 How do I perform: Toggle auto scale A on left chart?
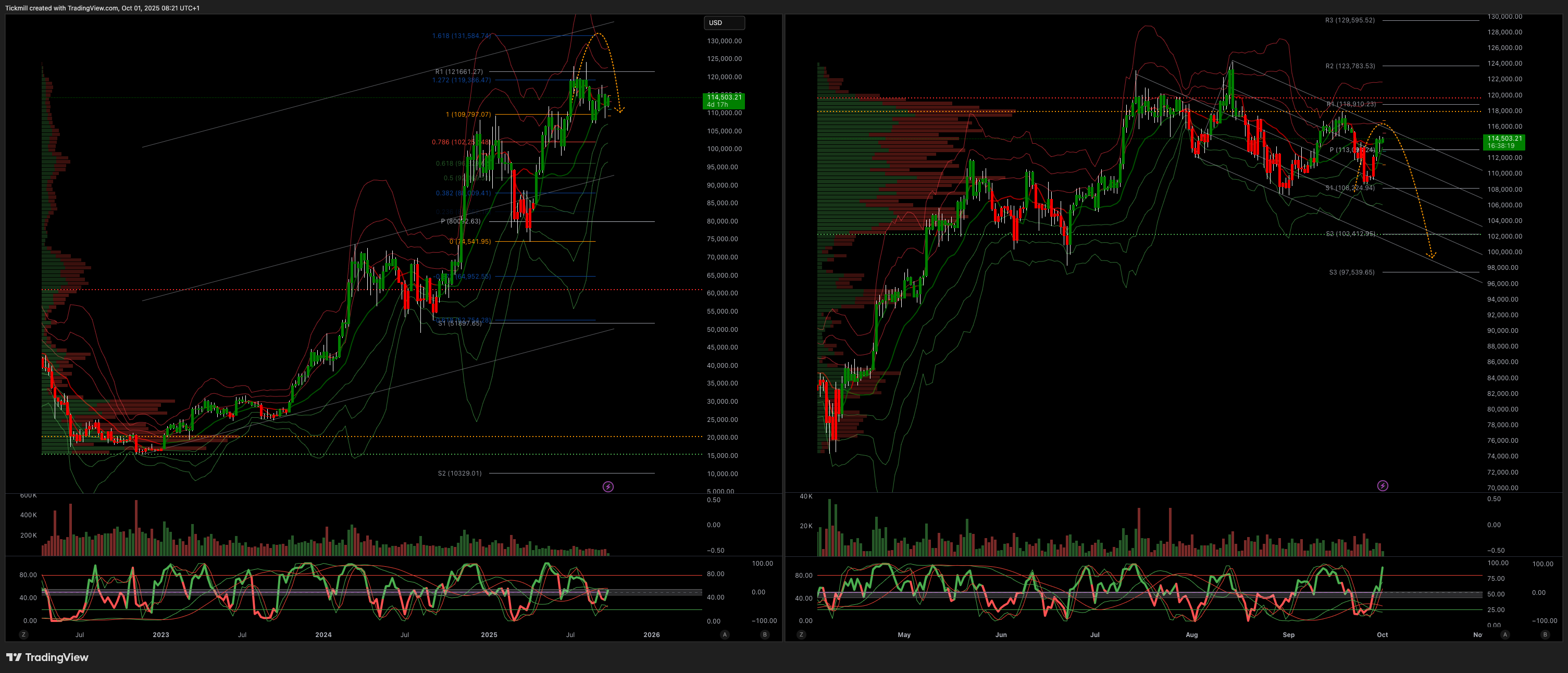pyautogui.click(x=724, y=634)
